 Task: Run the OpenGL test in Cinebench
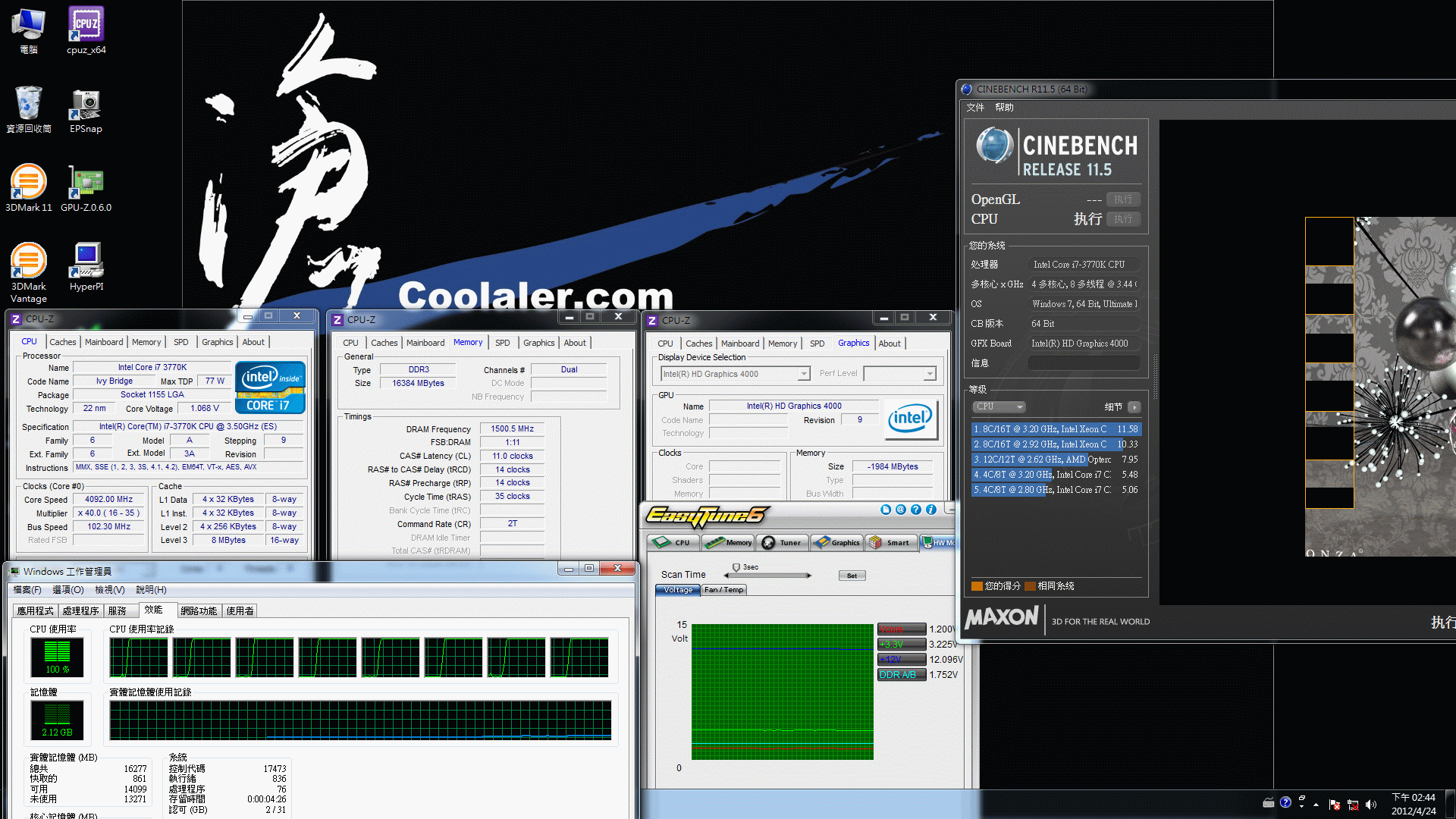(x=1123, y=199)
